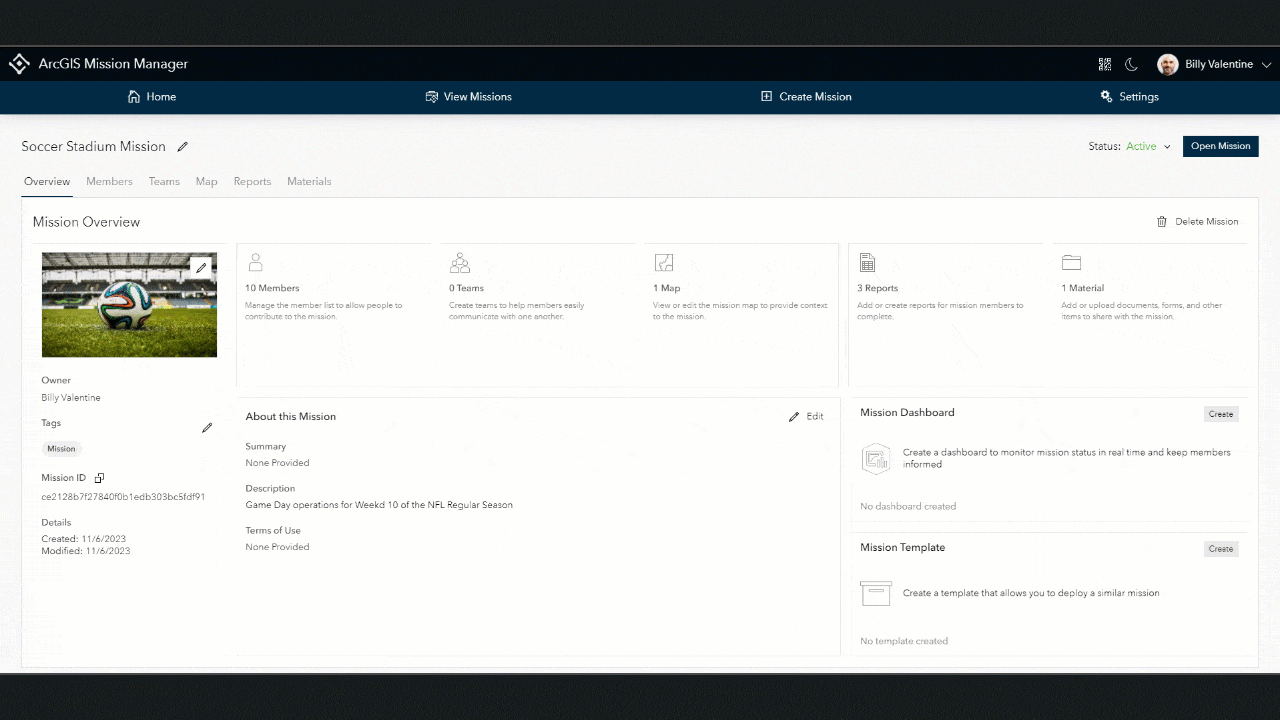Switch to the Materials tab
Image resolution: width=1280 pixels, height=720 pixels.
309,182
